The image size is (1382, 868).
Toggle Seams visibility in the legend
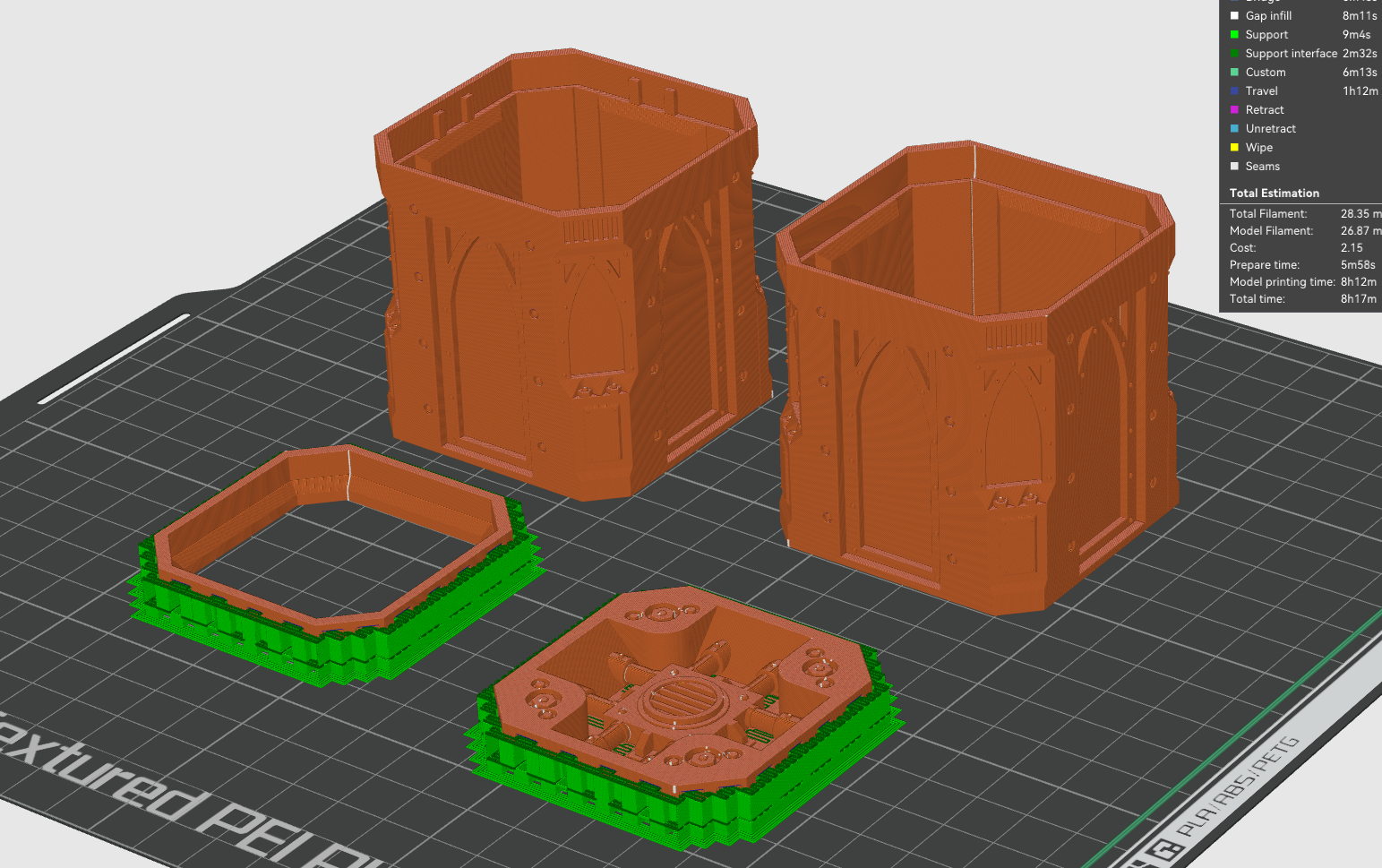click(x=1262, y=167)
